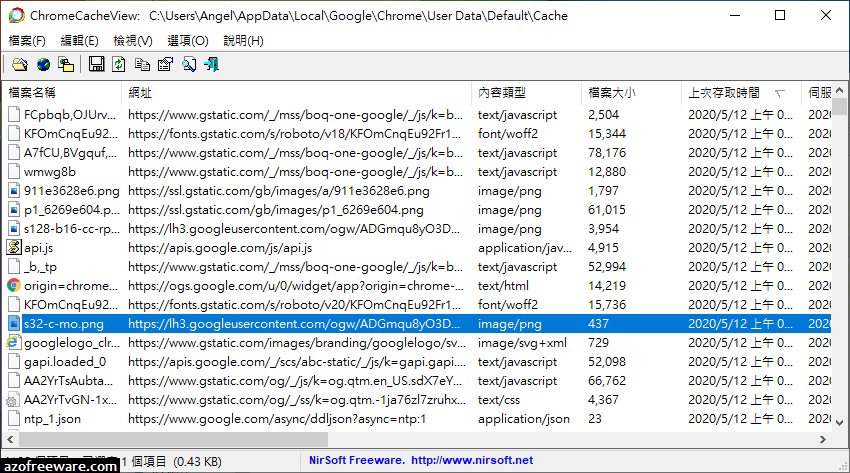
Task: Click image/svg+xml content type cell
Action: pos(522,342)
